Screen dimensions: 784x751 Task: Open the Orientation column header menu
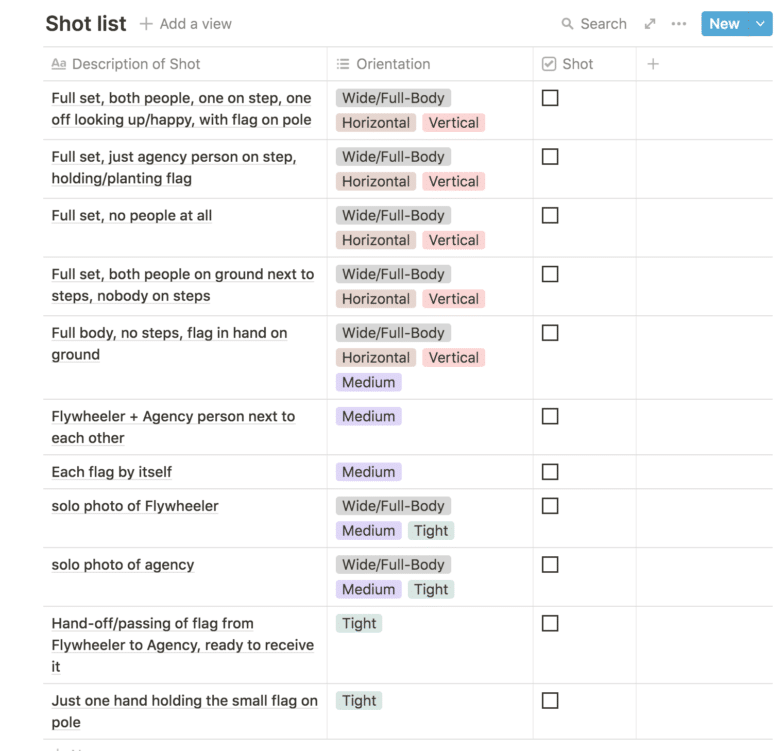click(x=393, y=64)
